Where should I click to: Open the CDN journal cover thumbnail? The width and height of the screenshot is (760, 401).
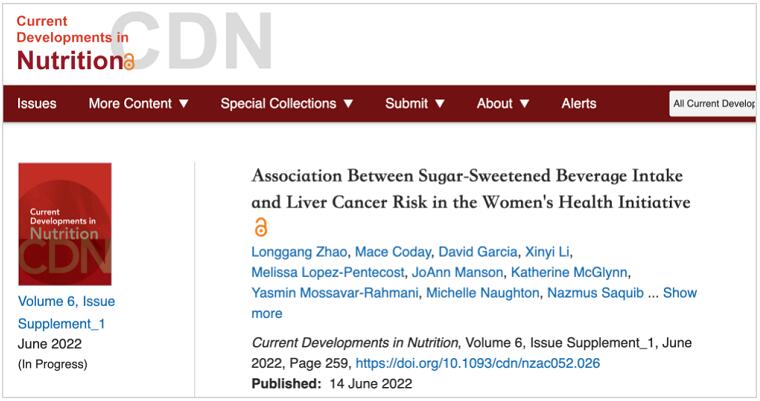coord(65,224)
